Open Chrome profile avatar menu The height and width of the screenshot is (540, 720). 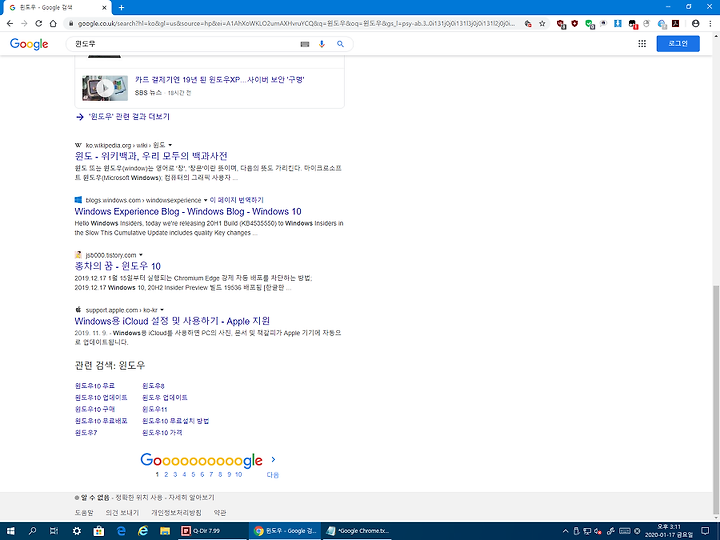point(695,23)
